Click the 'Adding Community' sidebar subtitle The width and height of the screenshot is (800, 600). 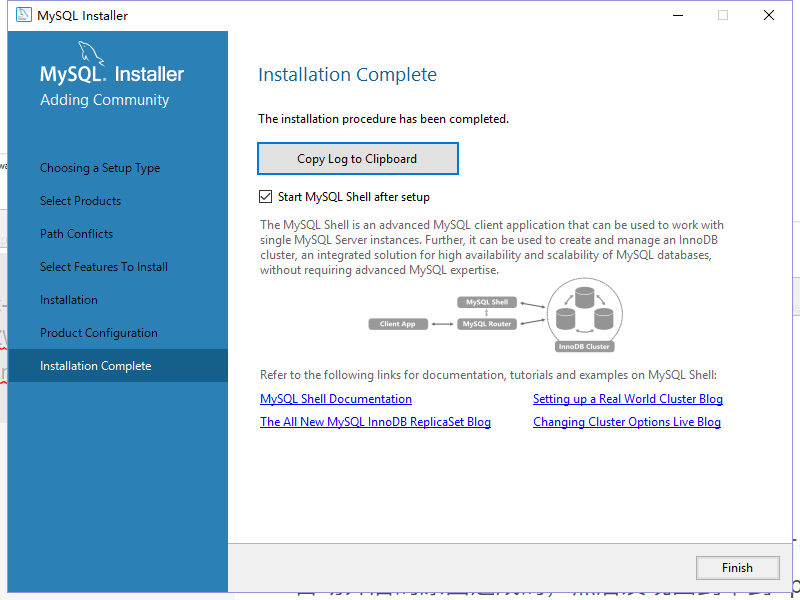click(105, 100)
